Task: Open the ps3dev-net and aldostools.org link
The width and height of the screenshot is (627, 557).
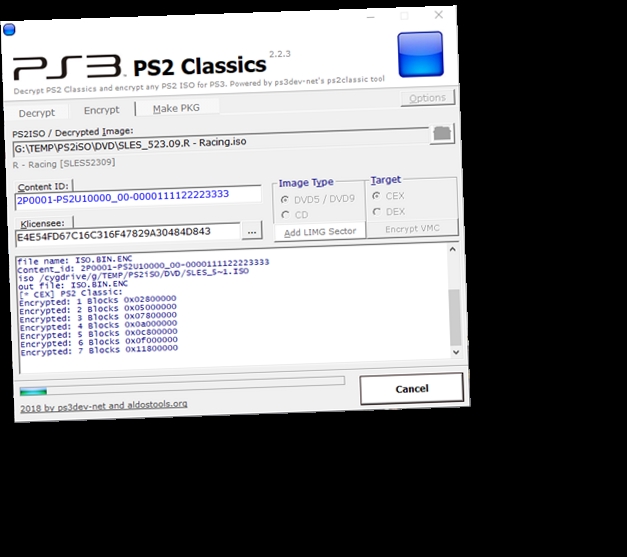Action: click(104, 406)
